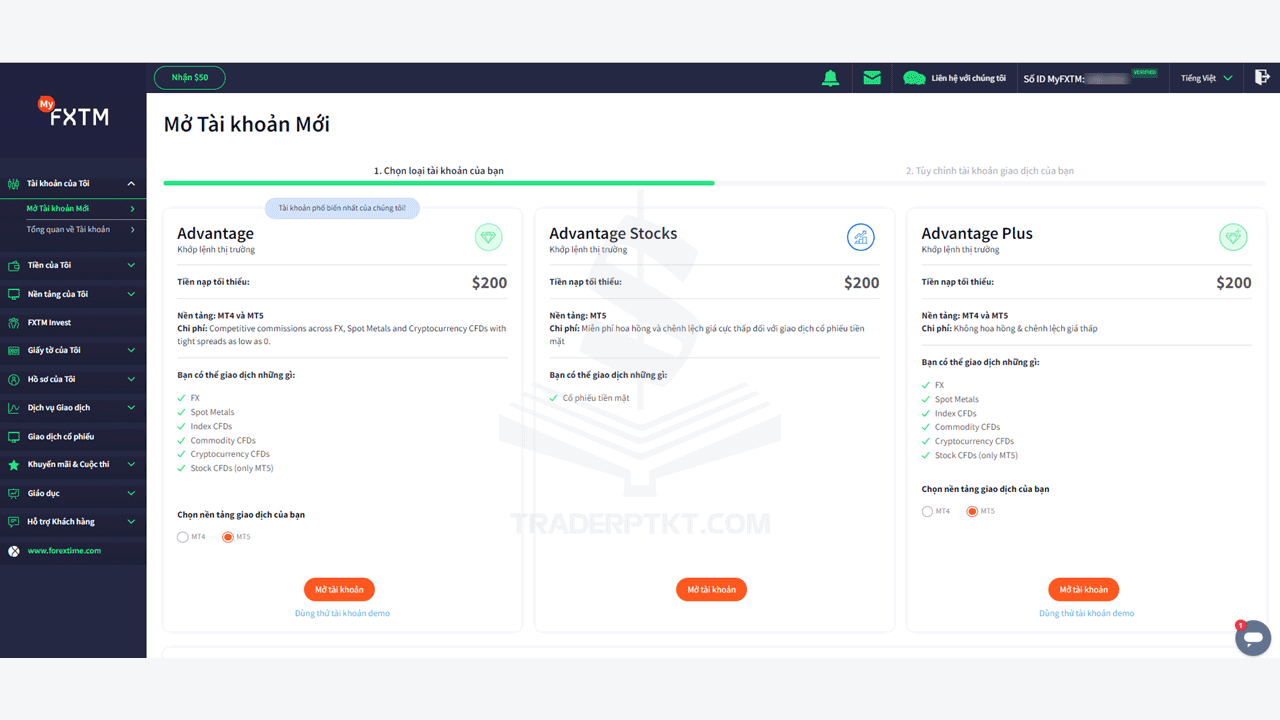Open FXTM Invest menu item
The width and height of the screenshot is (1280, 720).
73,323
